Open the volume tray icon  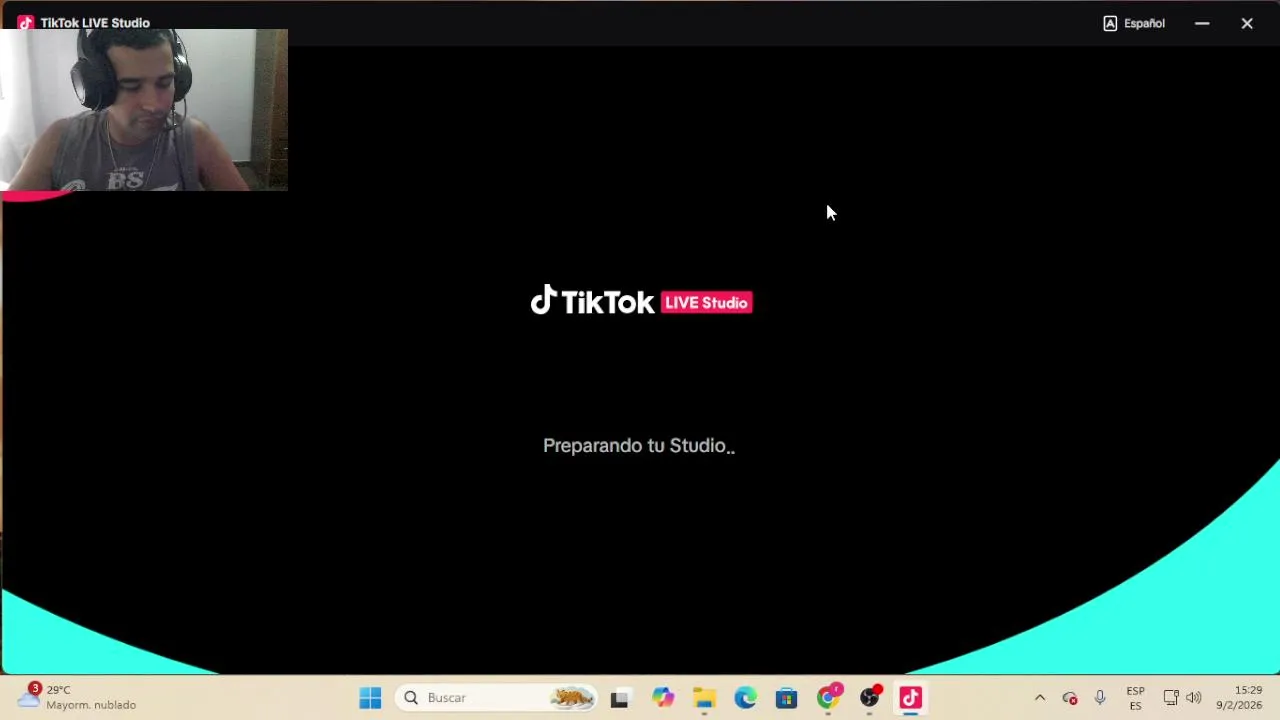coord(1194,698)
